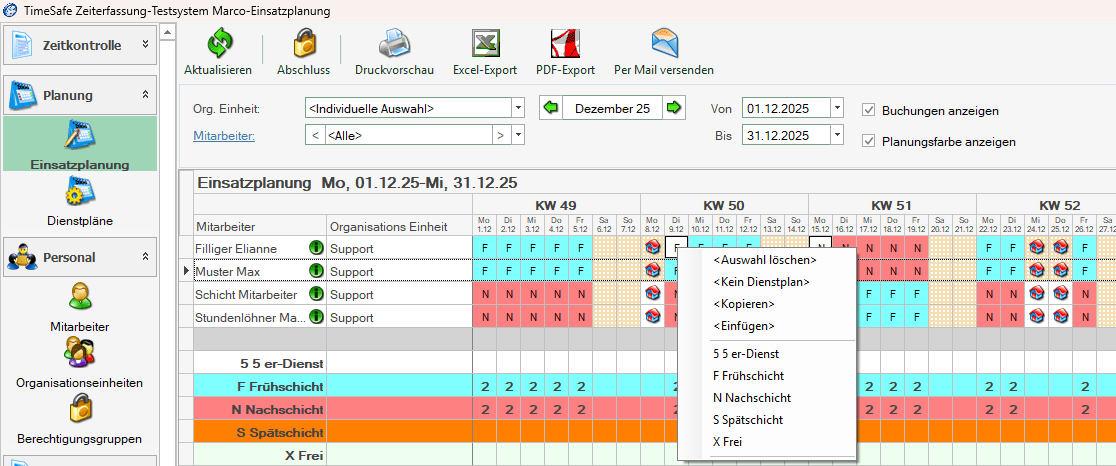This screenshot has height=466, width=1116.
Task: Choose <Auswahl löschen> in context menu
Action: coord(767,260)
